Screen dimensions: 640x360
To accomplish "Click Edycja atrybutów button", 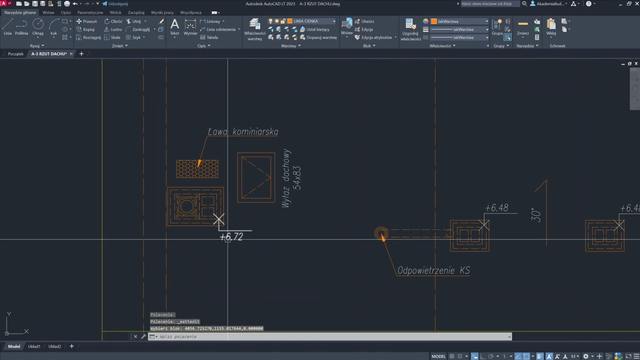I will tap(373, 38).
